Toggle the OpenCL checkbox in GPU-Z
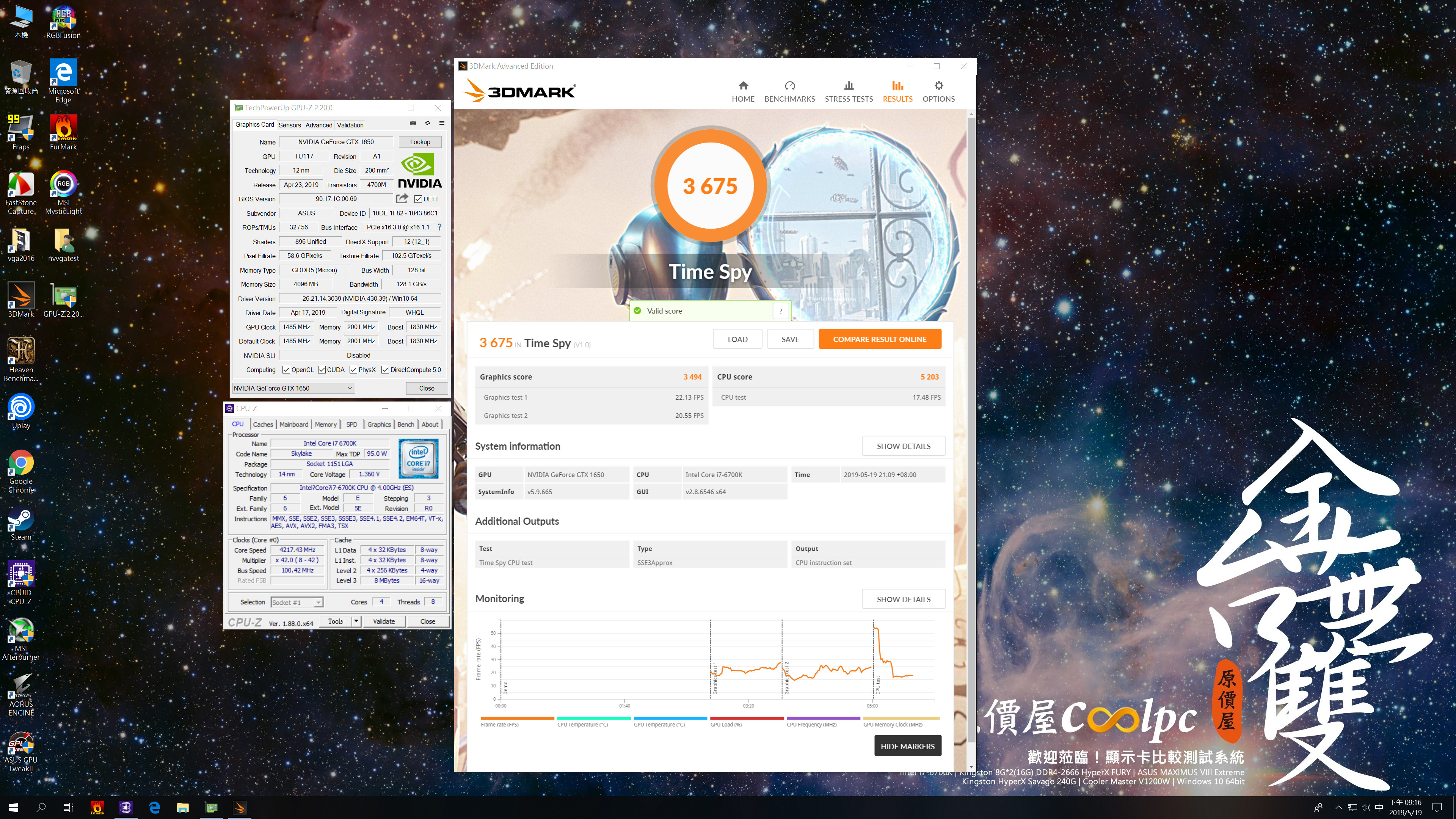 (x=286, y=370)
